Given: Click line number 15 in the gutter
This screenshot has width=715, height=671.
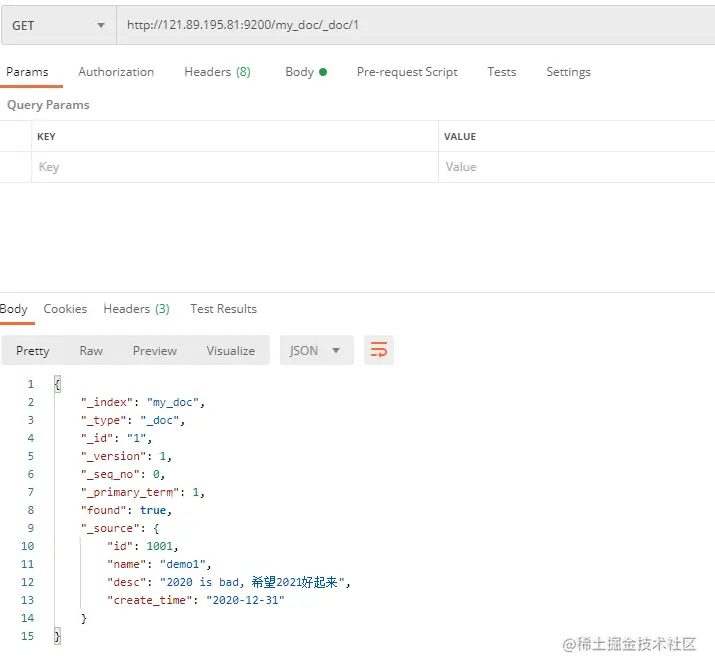Looking at the screenshot, I should [x=27, y=636].
